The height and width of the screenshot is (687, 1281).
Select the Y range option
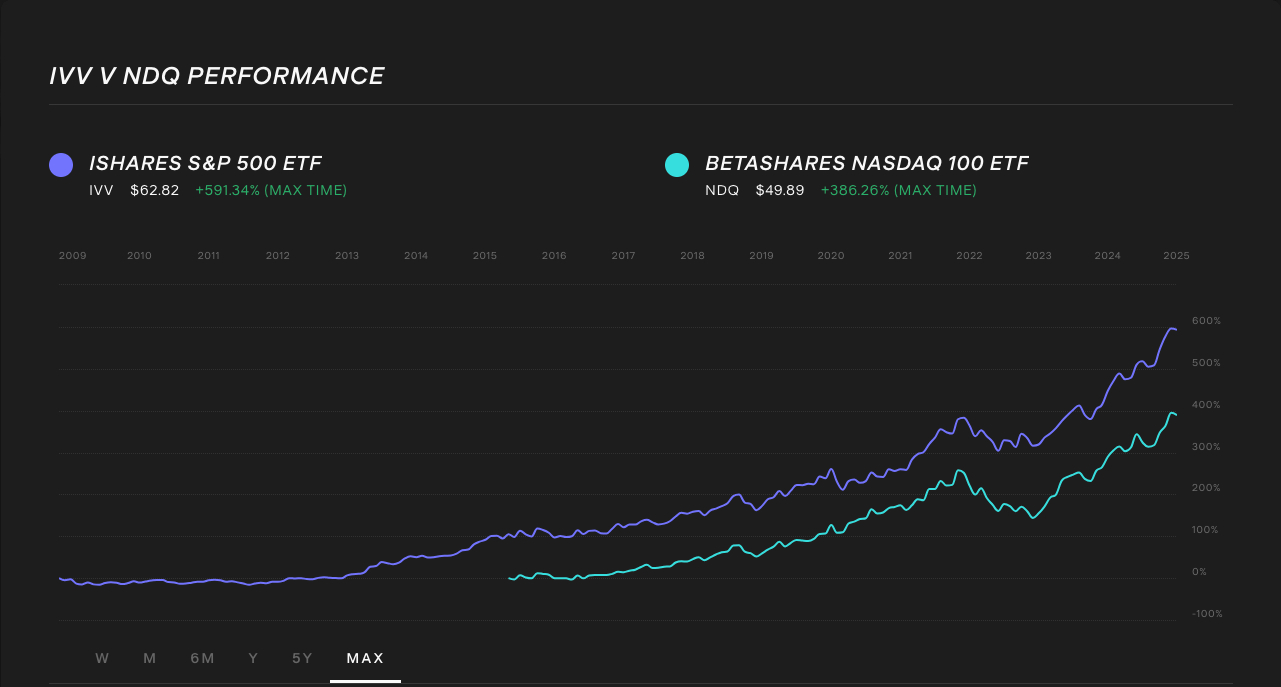click(252, 658)
